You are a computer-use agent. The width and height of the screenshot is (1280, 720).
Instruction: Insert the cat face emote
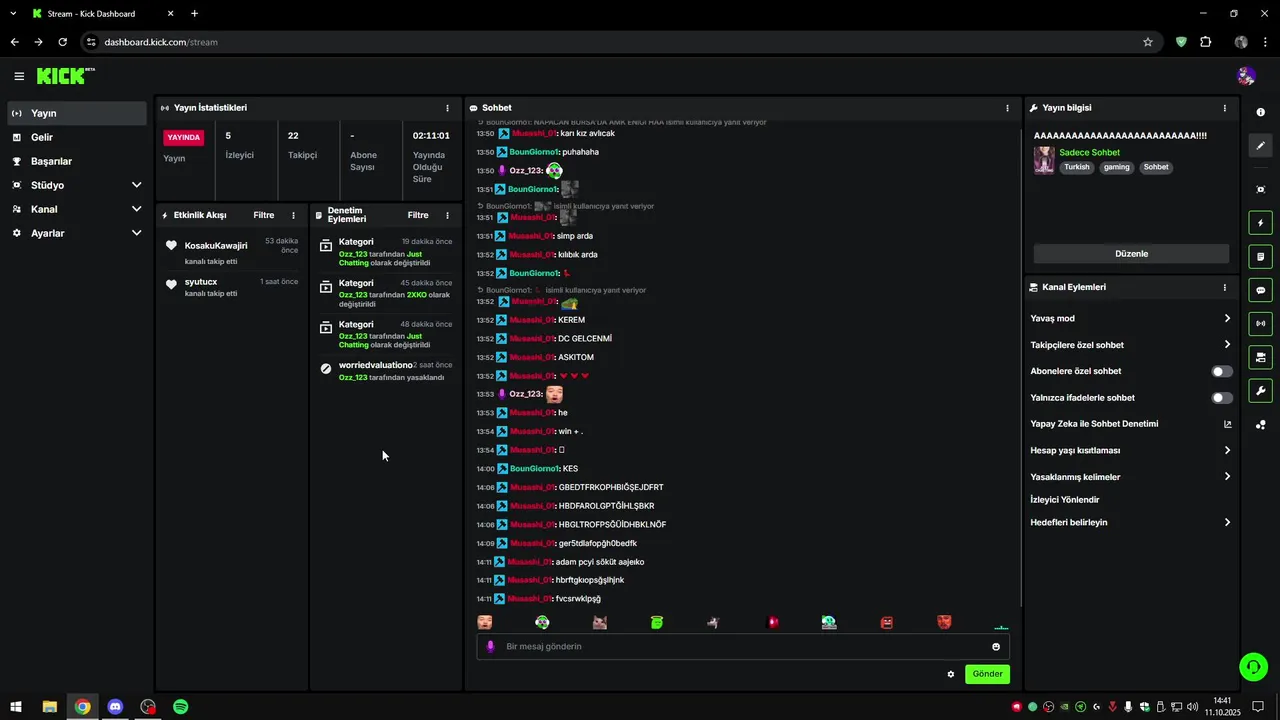[600, 622]
